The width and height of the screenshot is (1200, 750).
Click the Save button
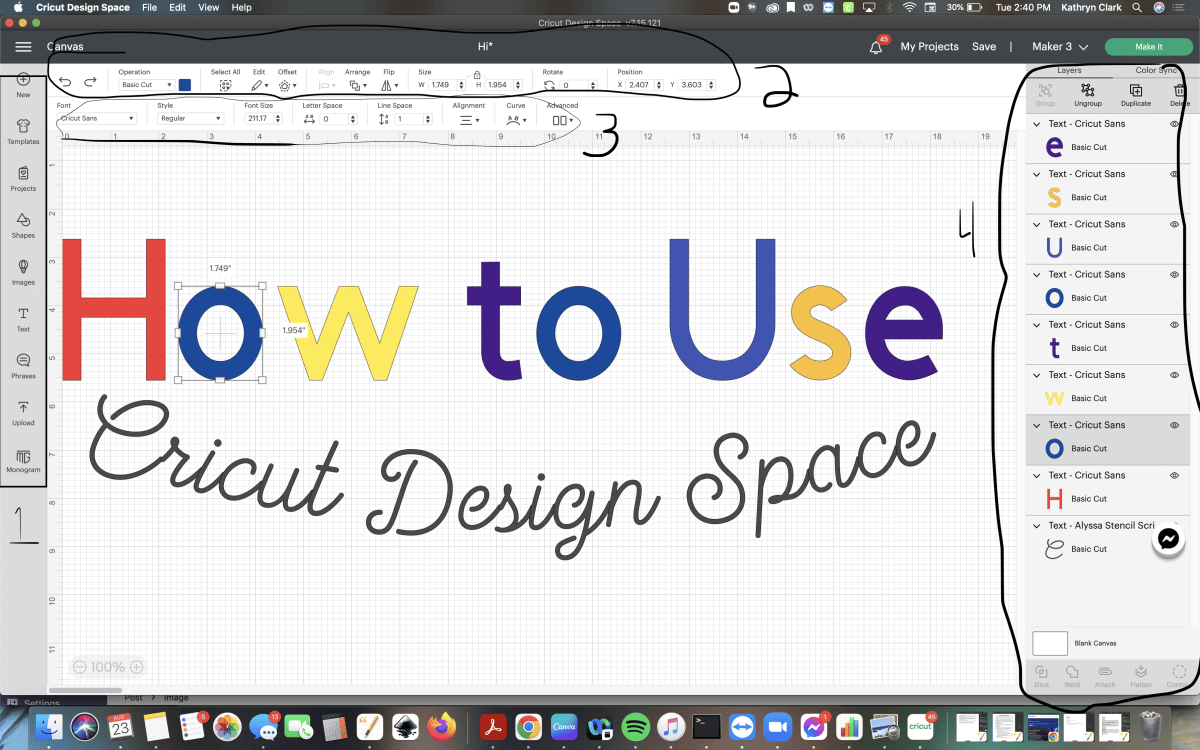[984, 46]
